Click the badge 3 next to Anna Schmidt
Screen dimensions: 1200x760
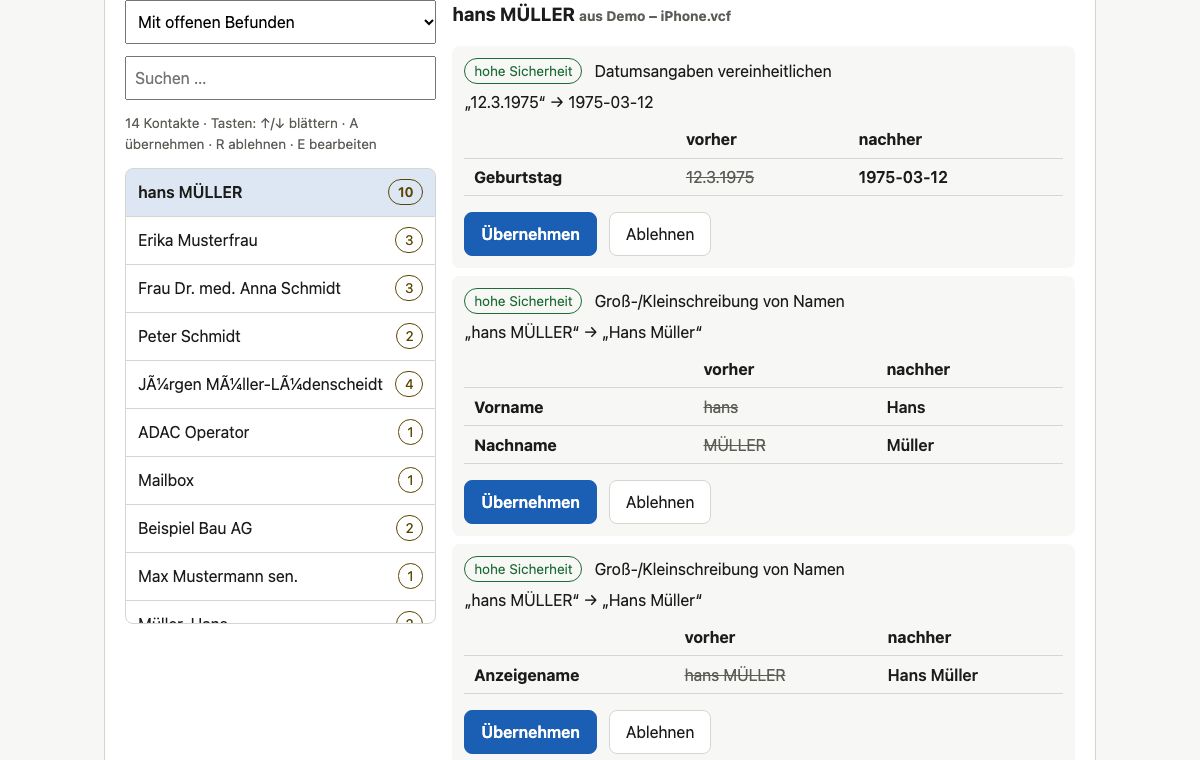click(409, 289)
